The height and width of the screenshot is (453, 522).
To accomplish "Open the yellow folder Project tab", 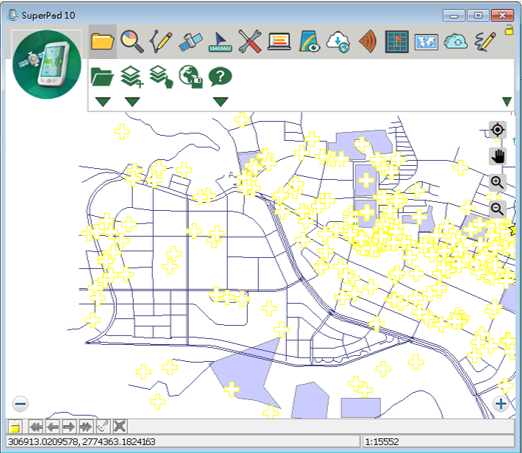I will pyautogui.click(x=102, y=41).
